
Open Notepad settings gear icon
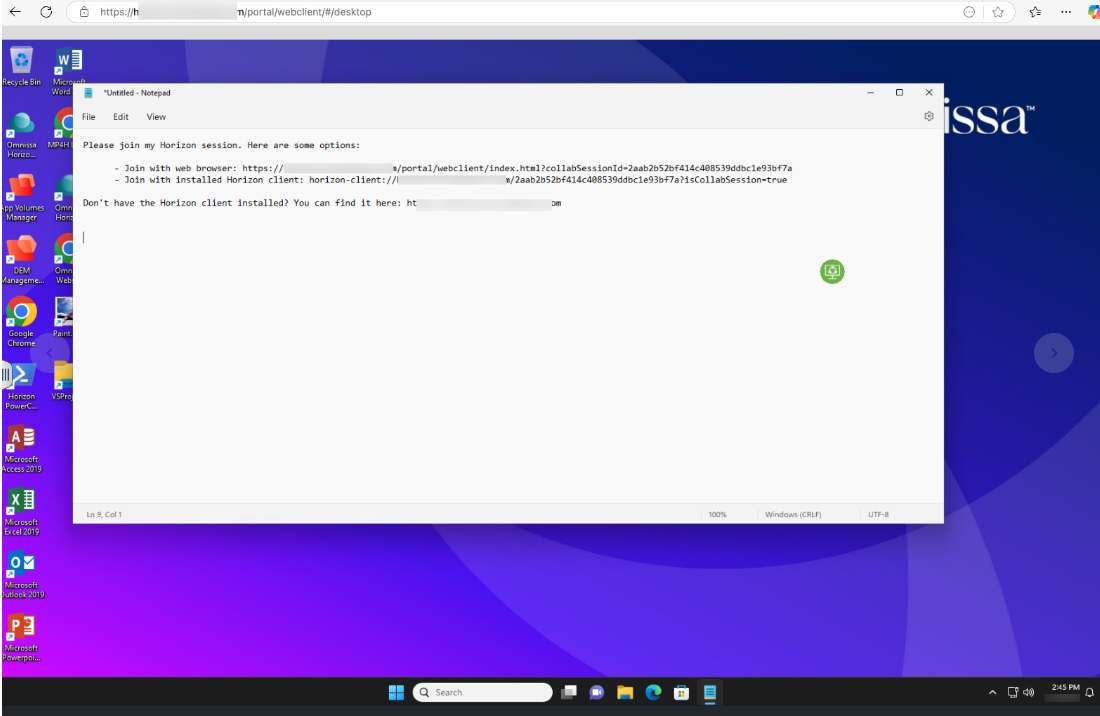coord(929,117)
